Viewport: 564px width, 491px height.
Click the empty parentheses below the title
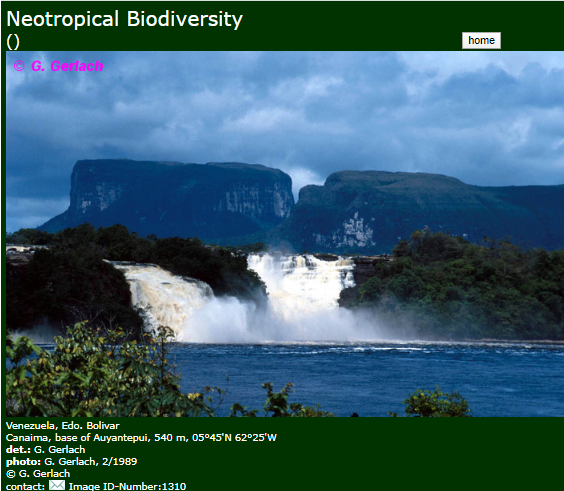coord(13,42)
